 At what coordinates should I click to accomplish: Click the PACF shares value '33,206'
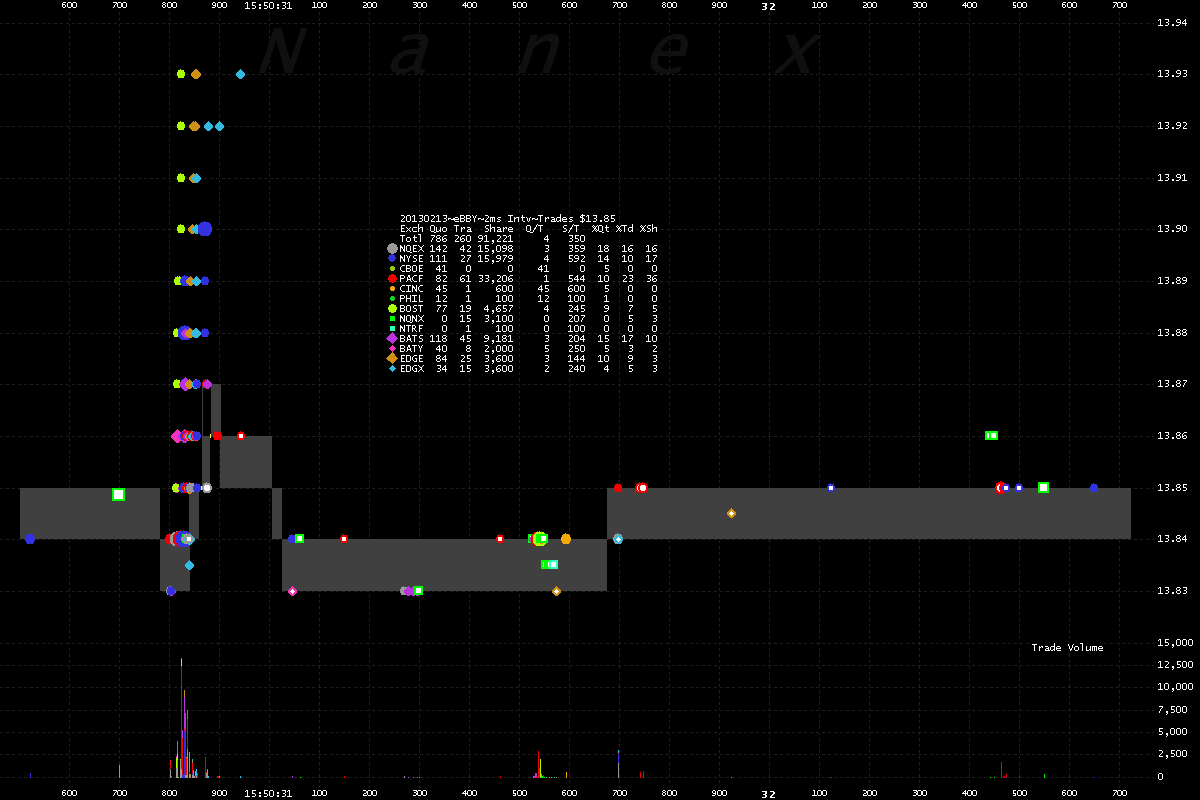[496, 278]
